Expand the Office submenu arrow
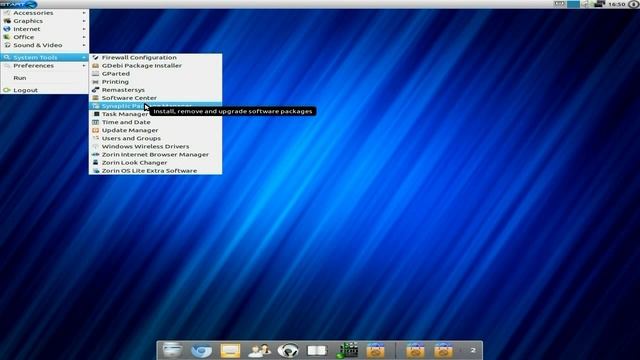Image resolution: width=640 pixels, height=360 pixels. click(84, 37)
